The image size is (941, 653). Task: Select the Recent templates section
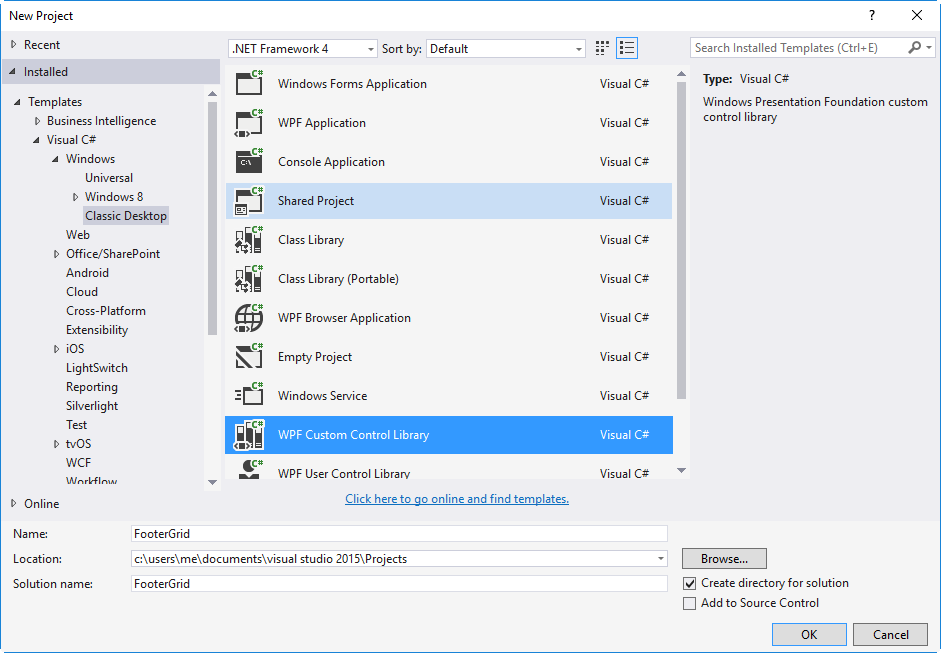(40, 44)
